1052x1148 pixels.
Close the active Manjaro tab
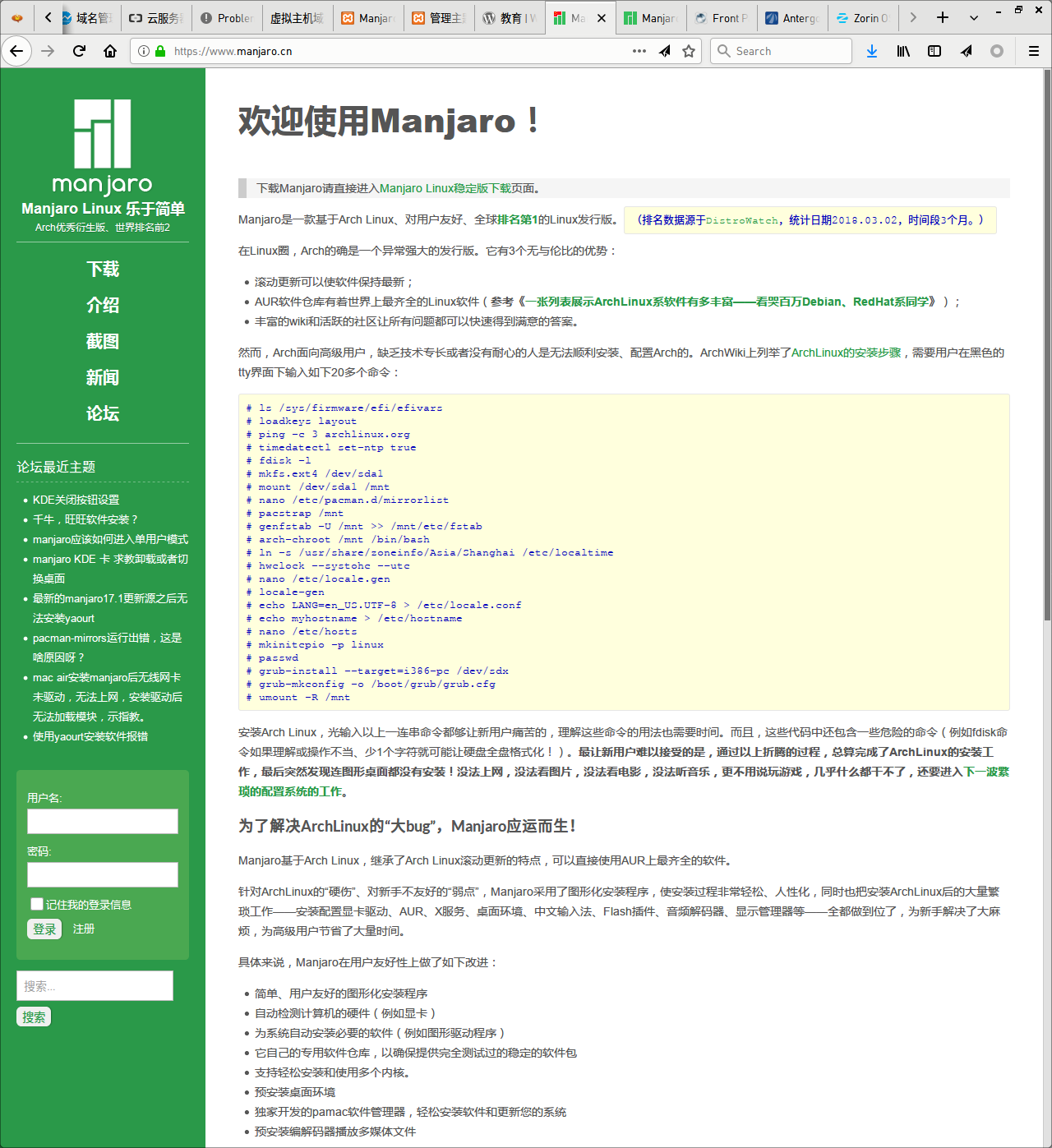(x=602, y=17)
